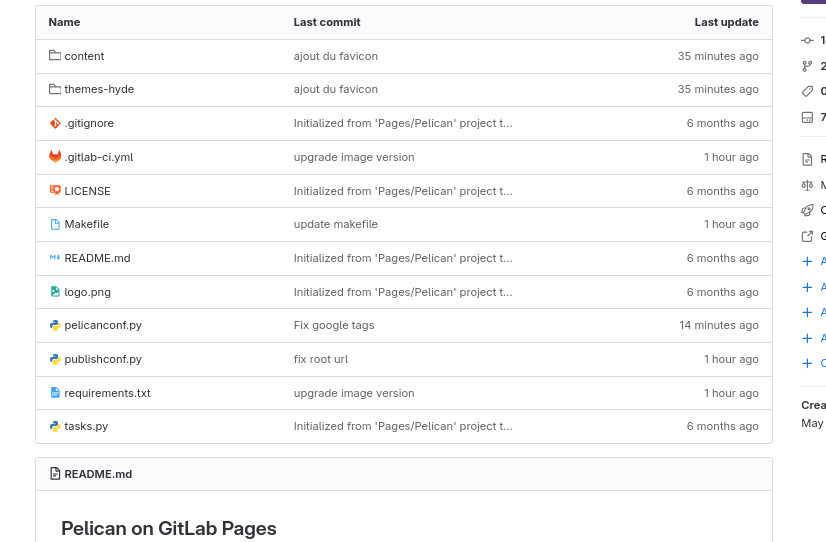Click the Python icon beside tasks.py

[x=55, y=426]
